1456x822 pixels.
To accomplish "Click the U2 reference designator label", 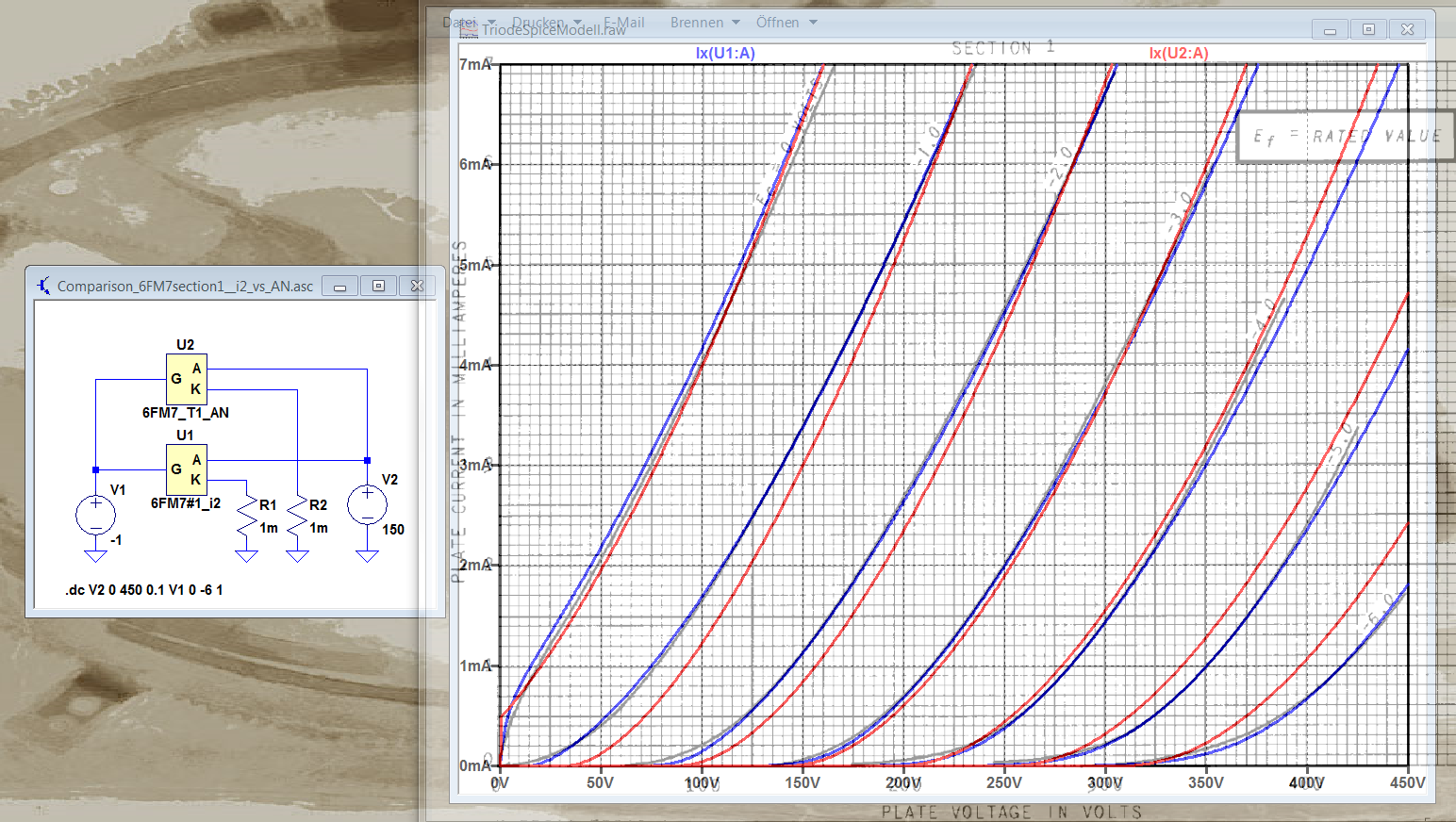I will (x=185, y=345).
